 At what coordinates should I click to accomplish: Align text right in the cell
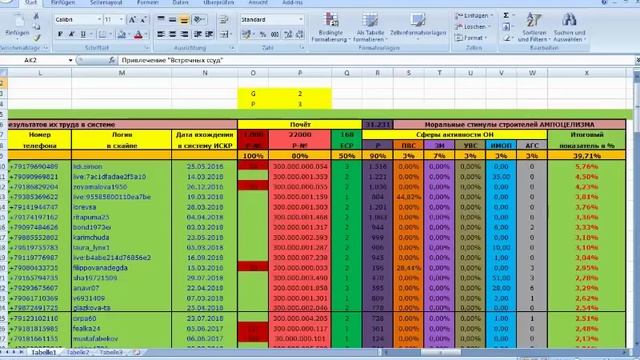click(x=184, y=35)
